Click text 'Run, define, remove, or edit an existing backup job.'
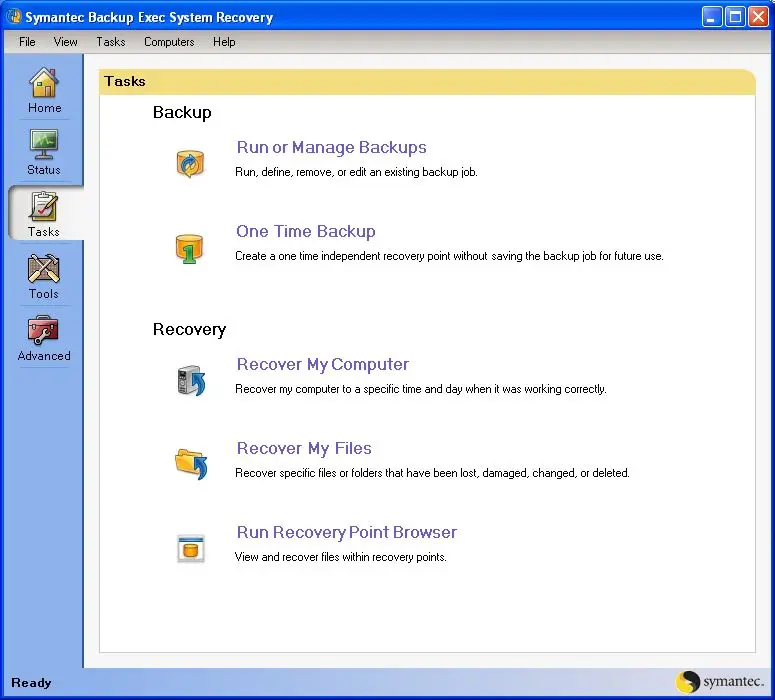Screen dimensions: 775x700 (x=356, y=172)
